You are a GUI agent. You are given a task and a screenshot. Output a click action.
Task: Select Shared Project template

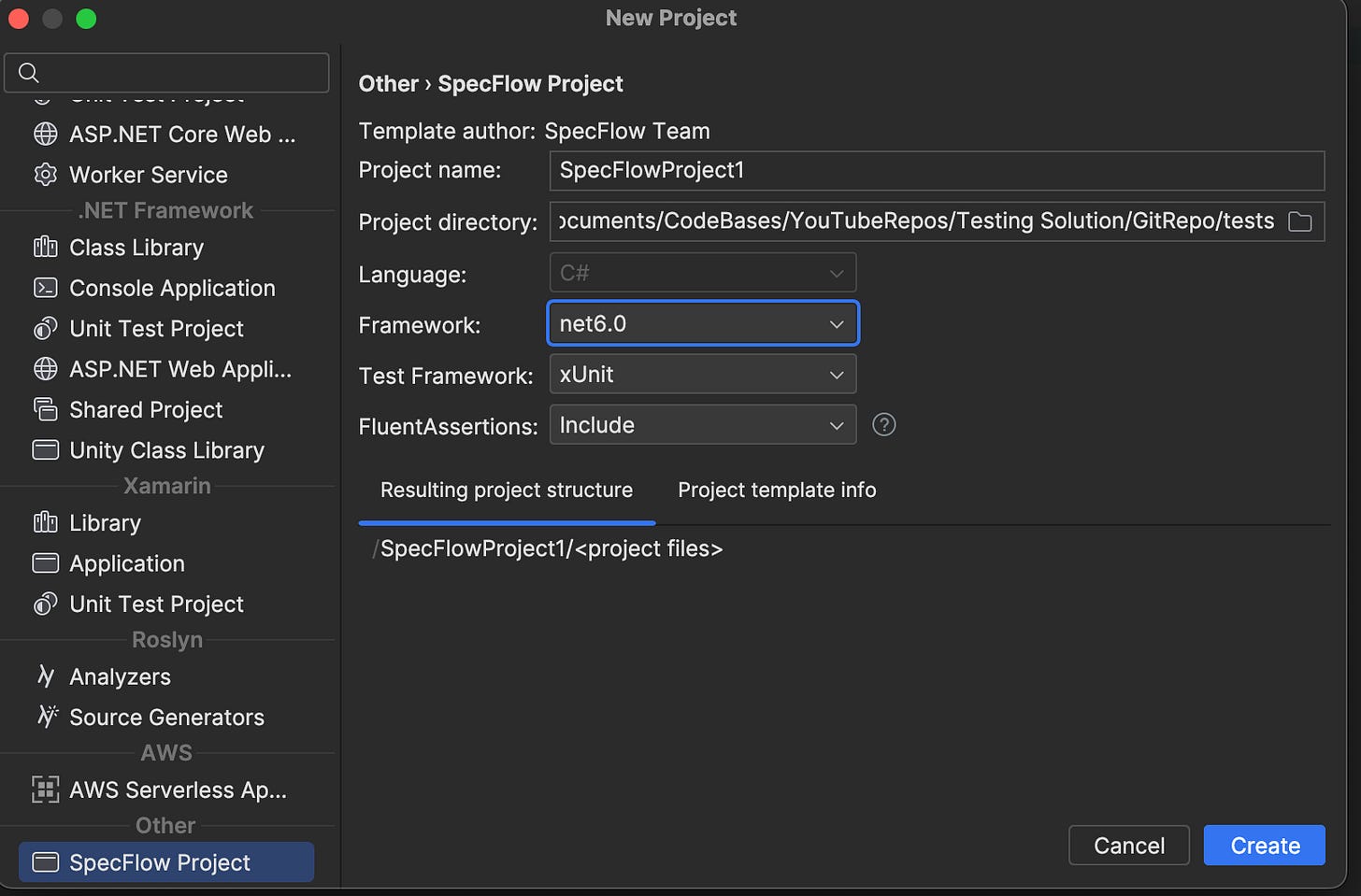click(166, 409)
